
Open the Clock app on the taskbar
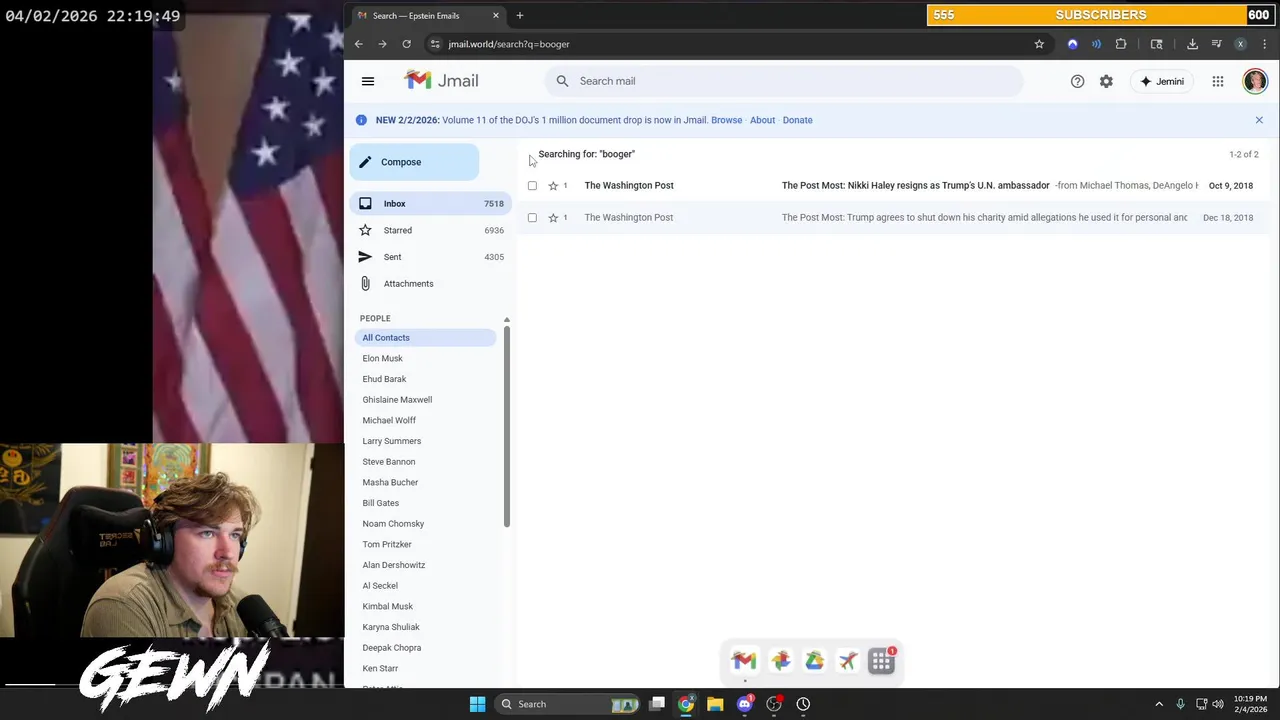tap(803, 704)
